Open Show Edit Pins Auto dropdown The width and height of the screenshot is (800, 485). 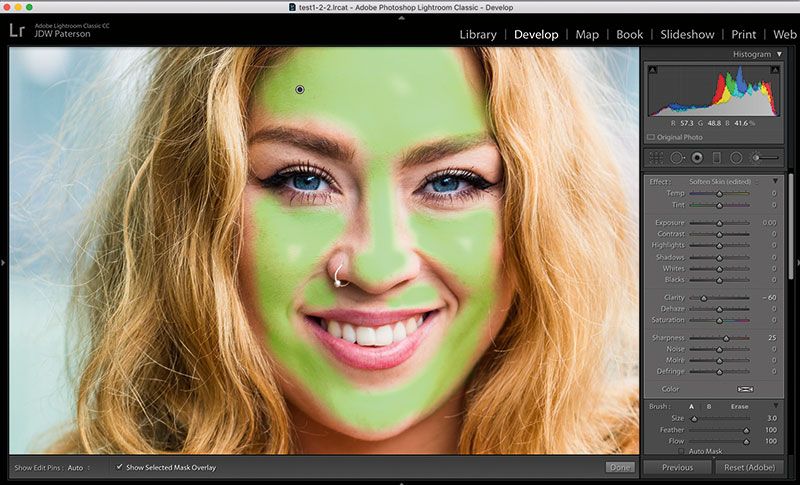point(78,468)
